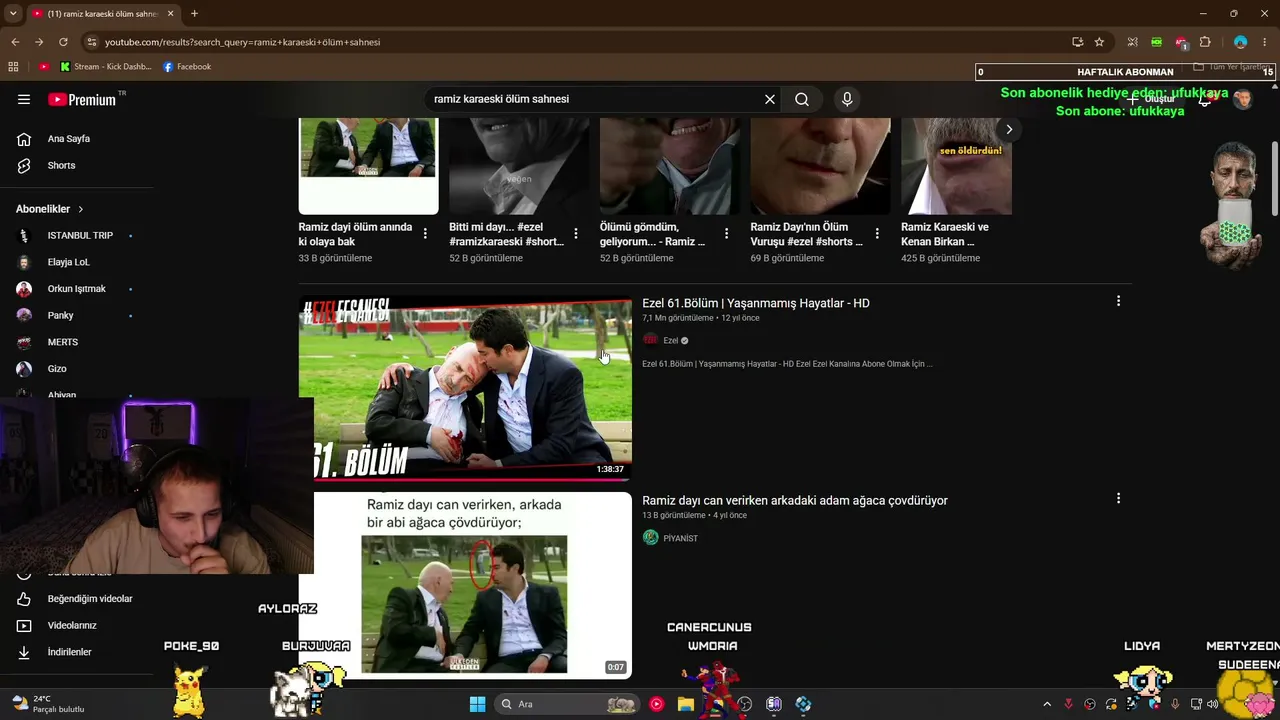Image resolution: width=1280 pixels, height=720 pixels.
Task: Clear the search query with the X
Action: click(x=770, y=99)
